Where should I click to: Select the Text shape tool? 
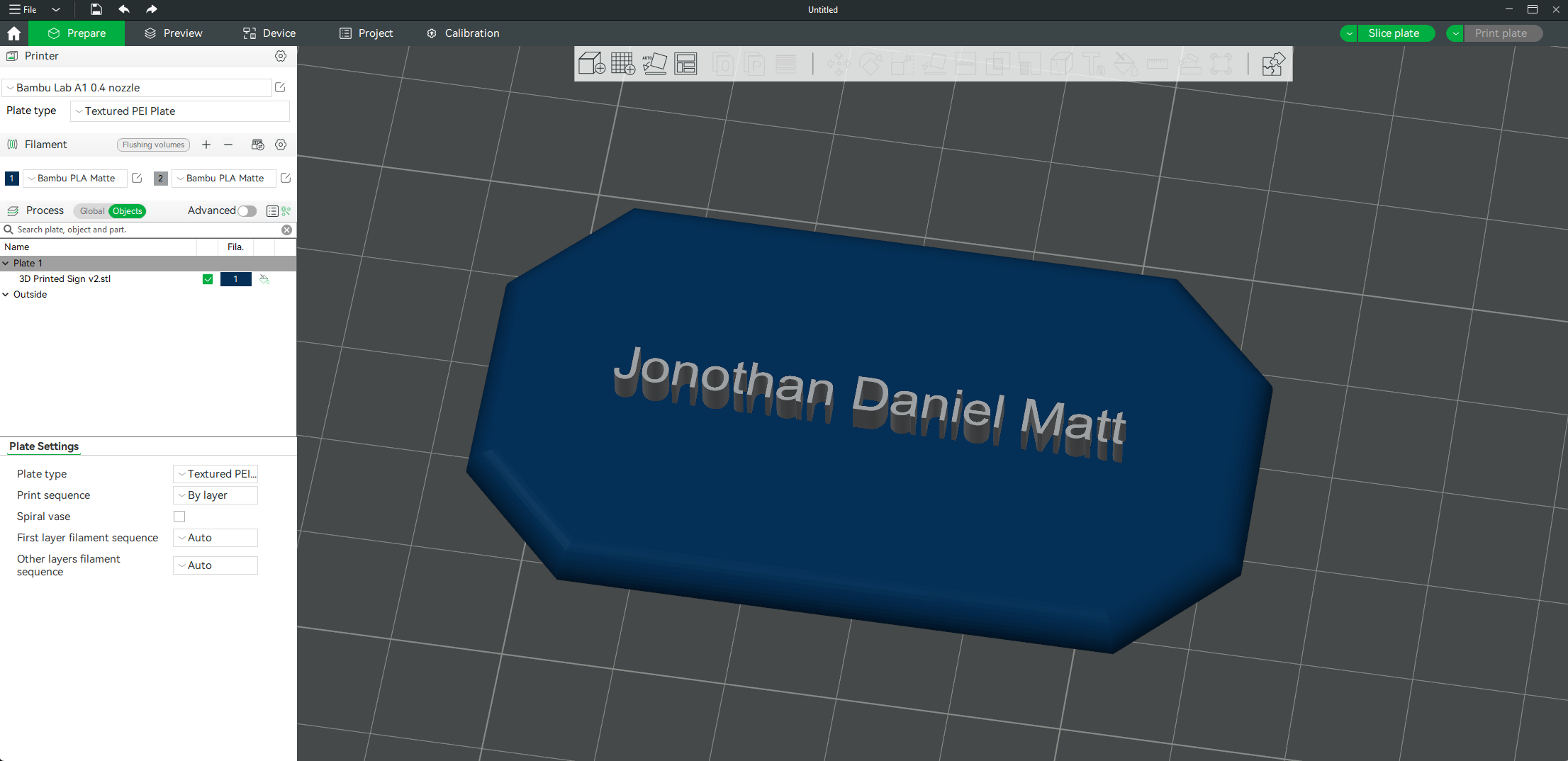pyautogui.click(x=1094, y=64)
